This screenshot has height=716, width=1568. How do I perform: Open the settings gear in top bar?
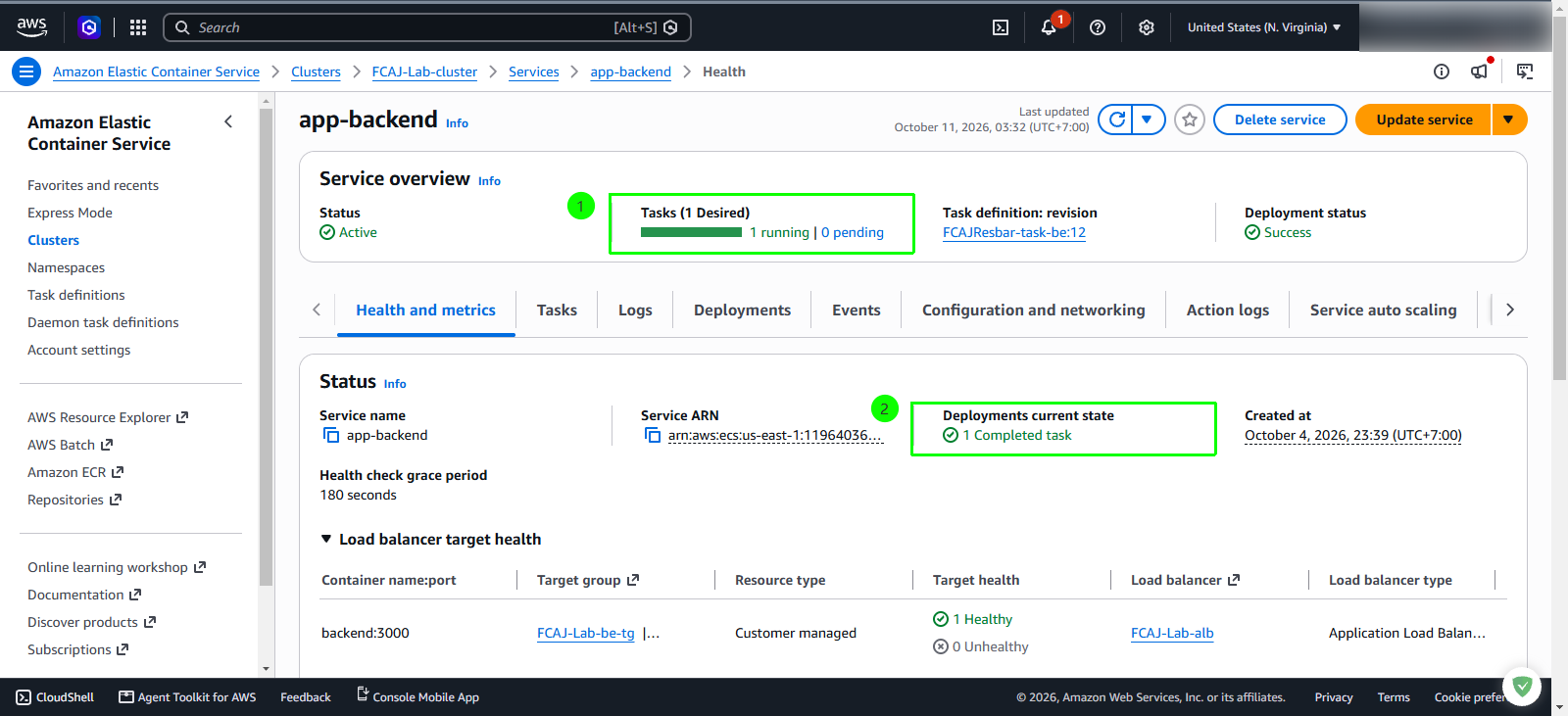(x=1147, y=27)
